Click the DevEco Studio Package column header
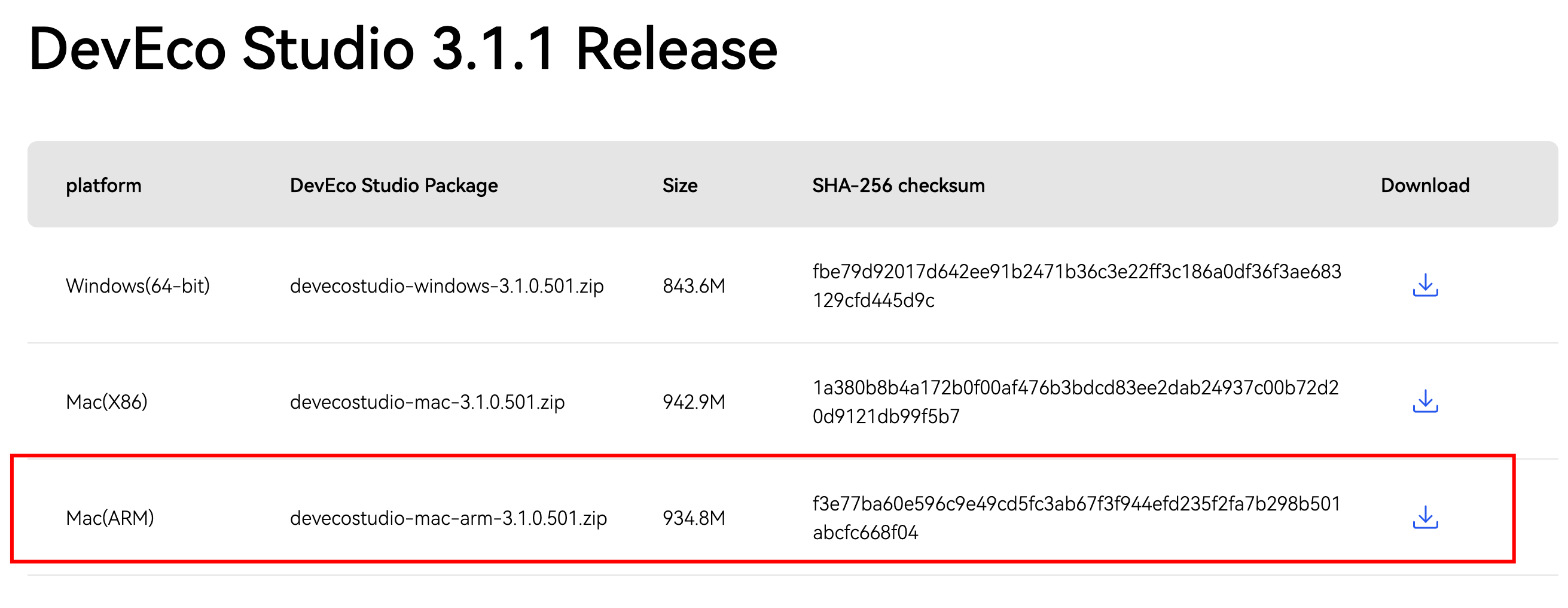This screenshot has width=1568, height=608. [x=394, y=185]
